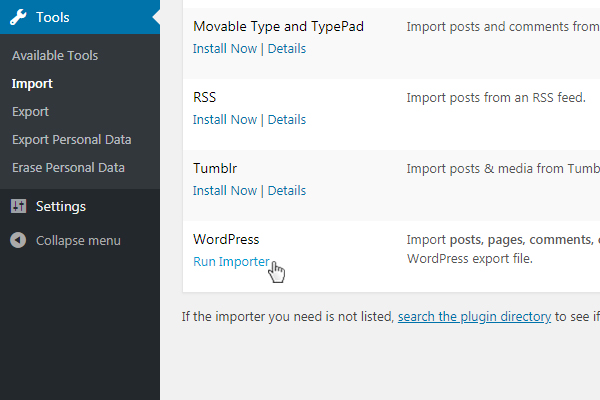The width and height of the screenshot is (600, 400).
Task: Click the RSS feed description text
Action: pos(496,98)
